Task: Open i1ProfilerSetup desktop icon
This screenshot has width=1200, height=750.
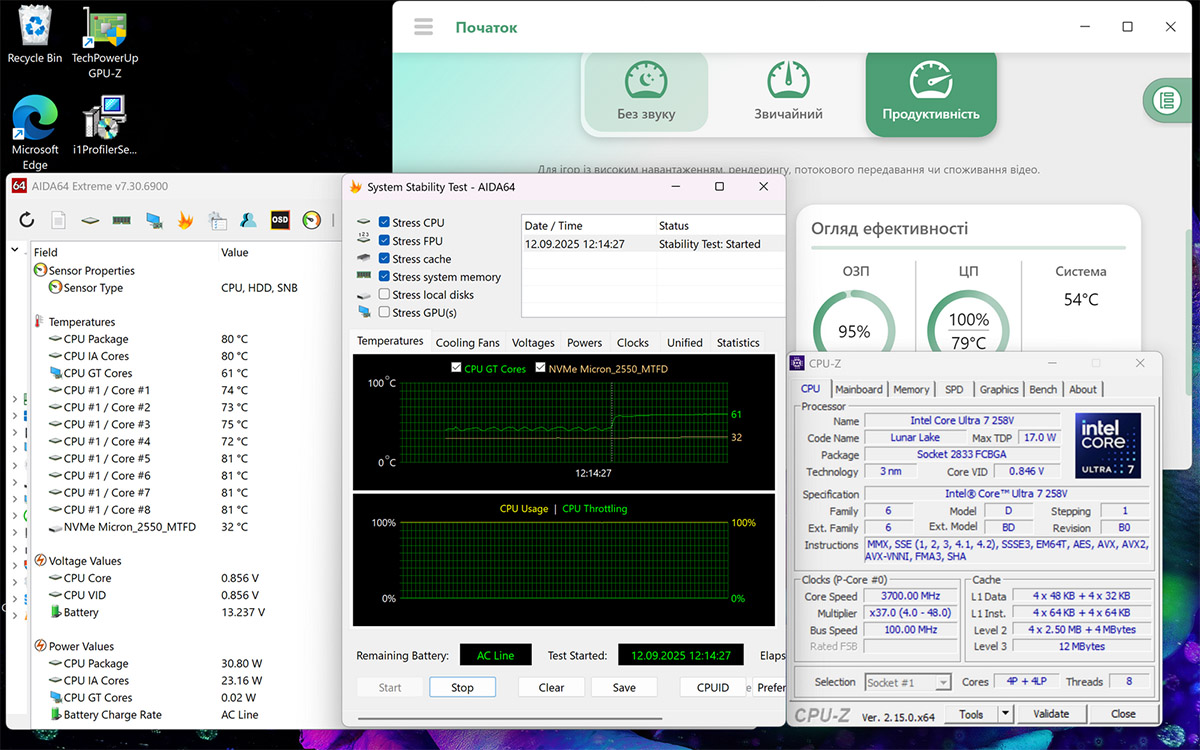Action: pos(104,126)
